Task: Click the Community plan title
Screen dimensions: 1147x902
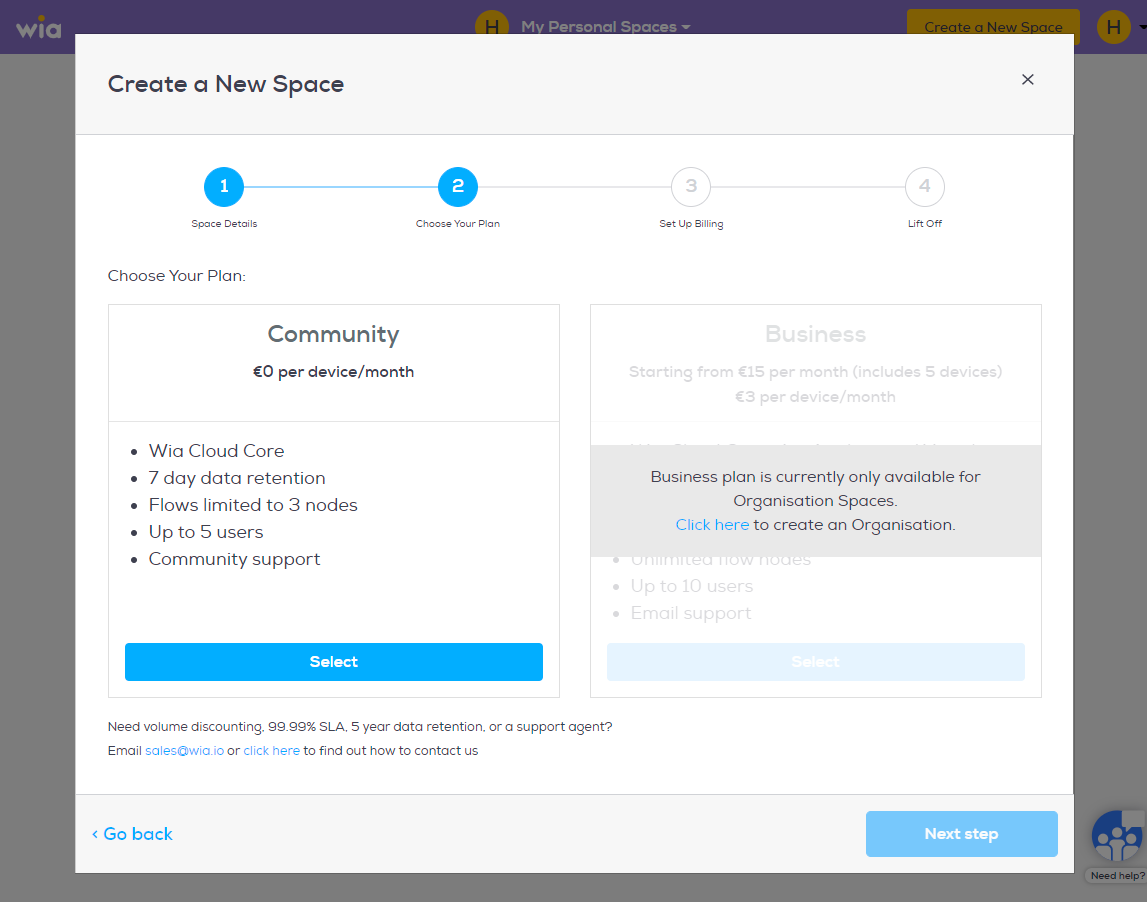Action: (334, 334)
